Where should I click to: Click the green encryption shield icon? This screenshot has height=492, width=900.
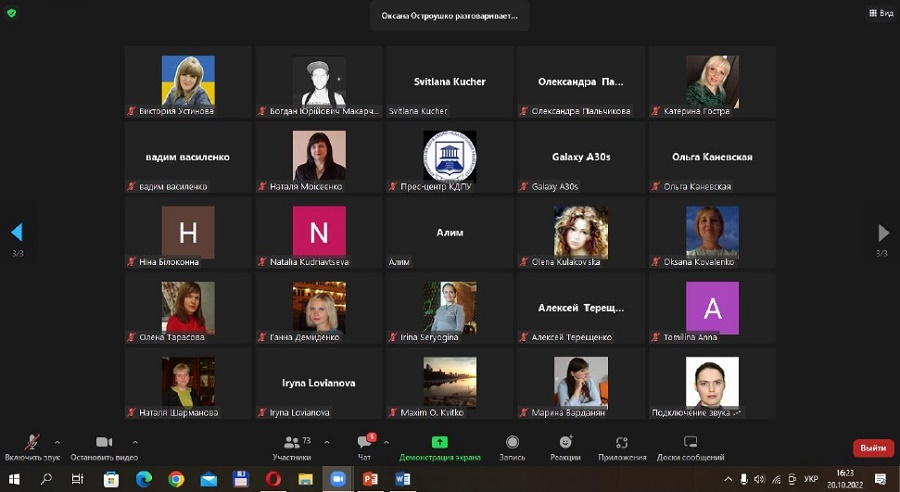[12, 13]
